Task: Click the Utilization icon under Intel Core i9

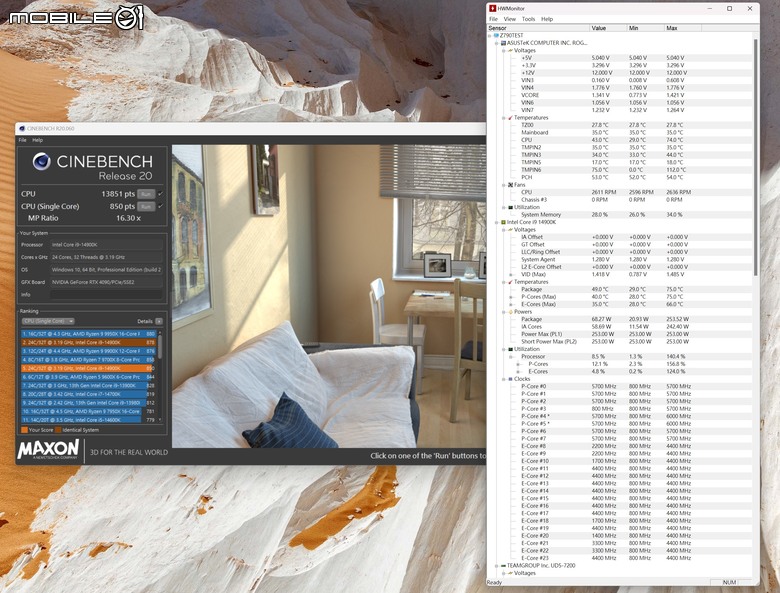Action: (x=510, y=349)
